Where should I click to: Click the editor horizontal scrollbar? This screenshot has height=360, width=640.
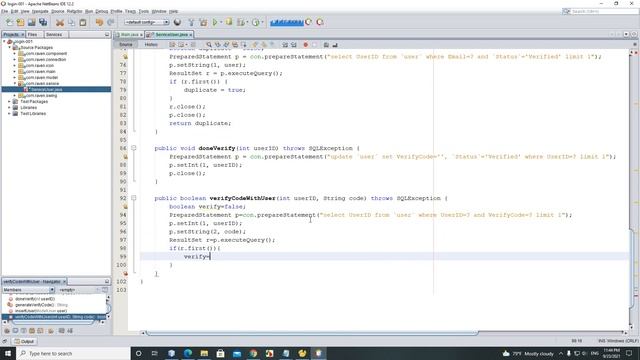coord(312,333)
